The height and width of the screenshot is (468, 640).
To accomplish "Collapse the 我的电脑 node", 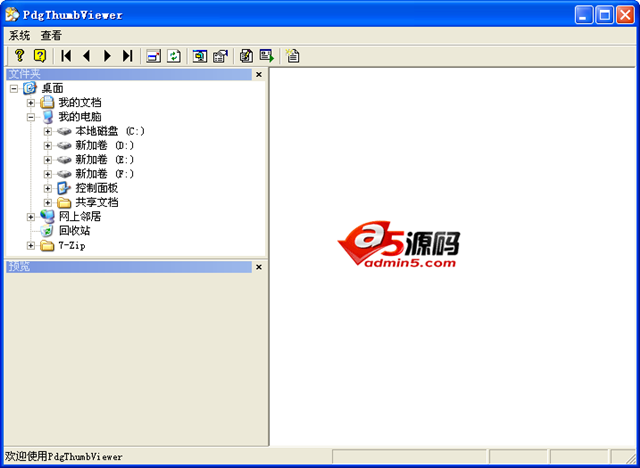I will coord(31,117).
